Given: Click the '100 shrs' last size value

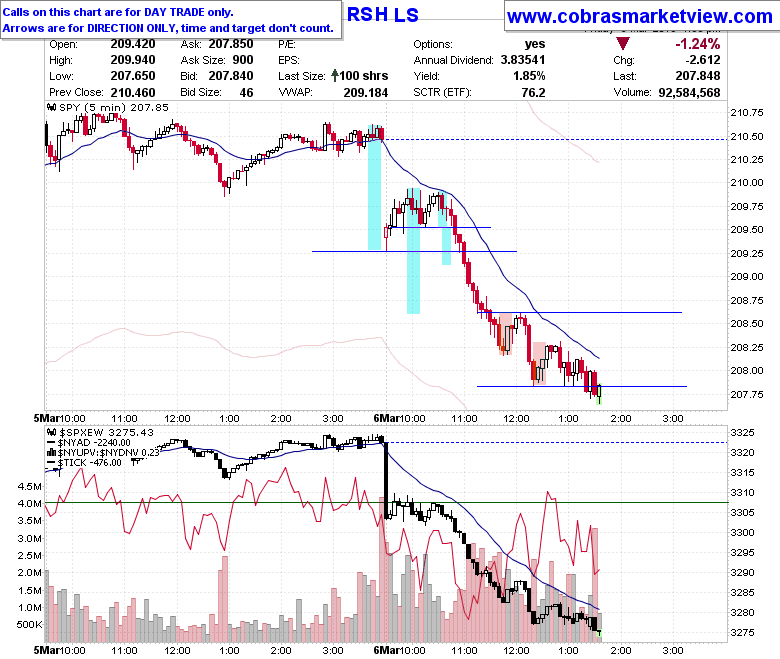Looking at the screenshot, I should (x=364, y=76).
